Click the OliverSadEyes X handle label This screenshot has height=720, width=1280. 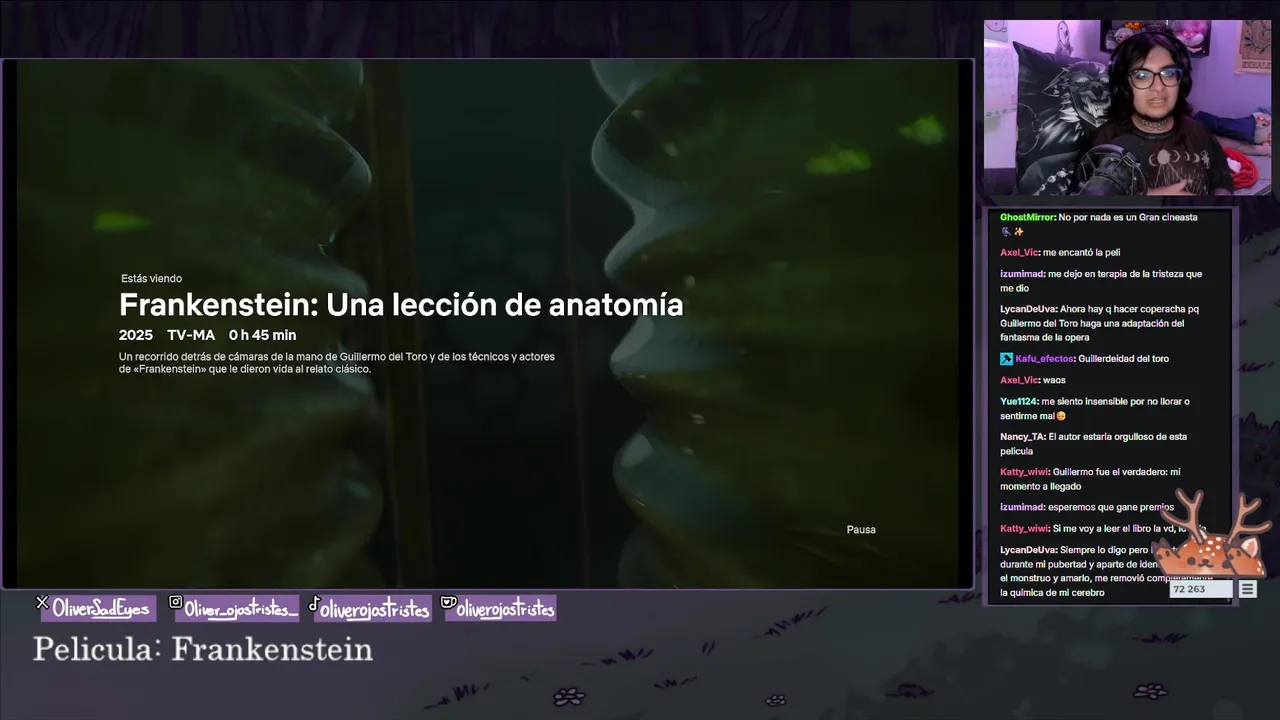(101, 608)
